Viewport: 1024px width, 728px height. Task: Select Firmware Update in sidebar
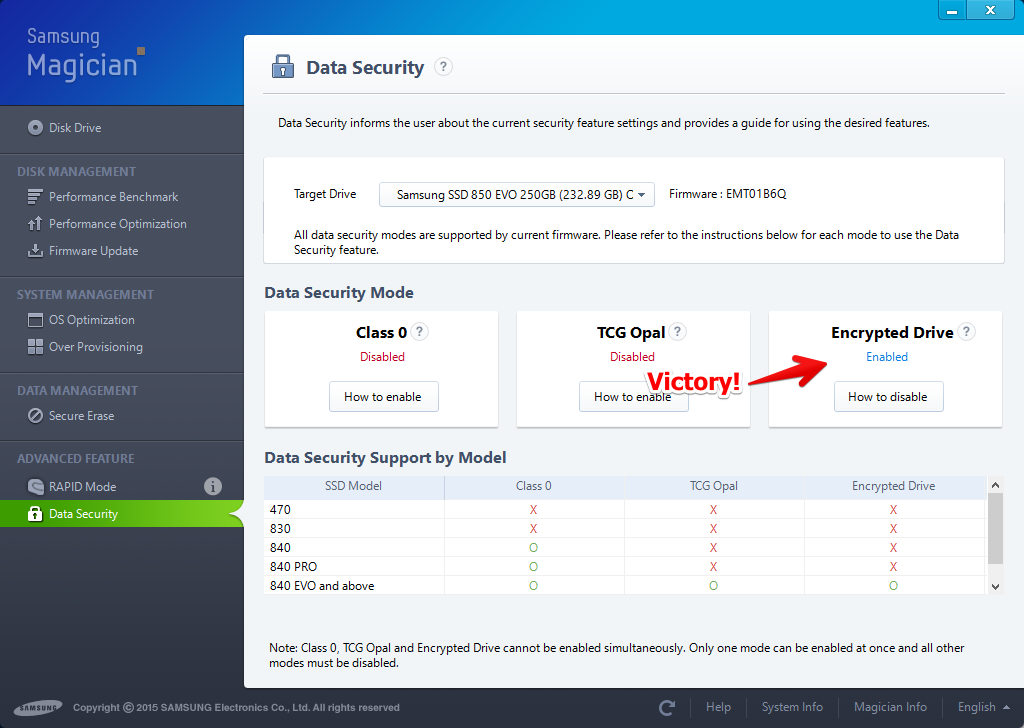[x=93, y=251]
